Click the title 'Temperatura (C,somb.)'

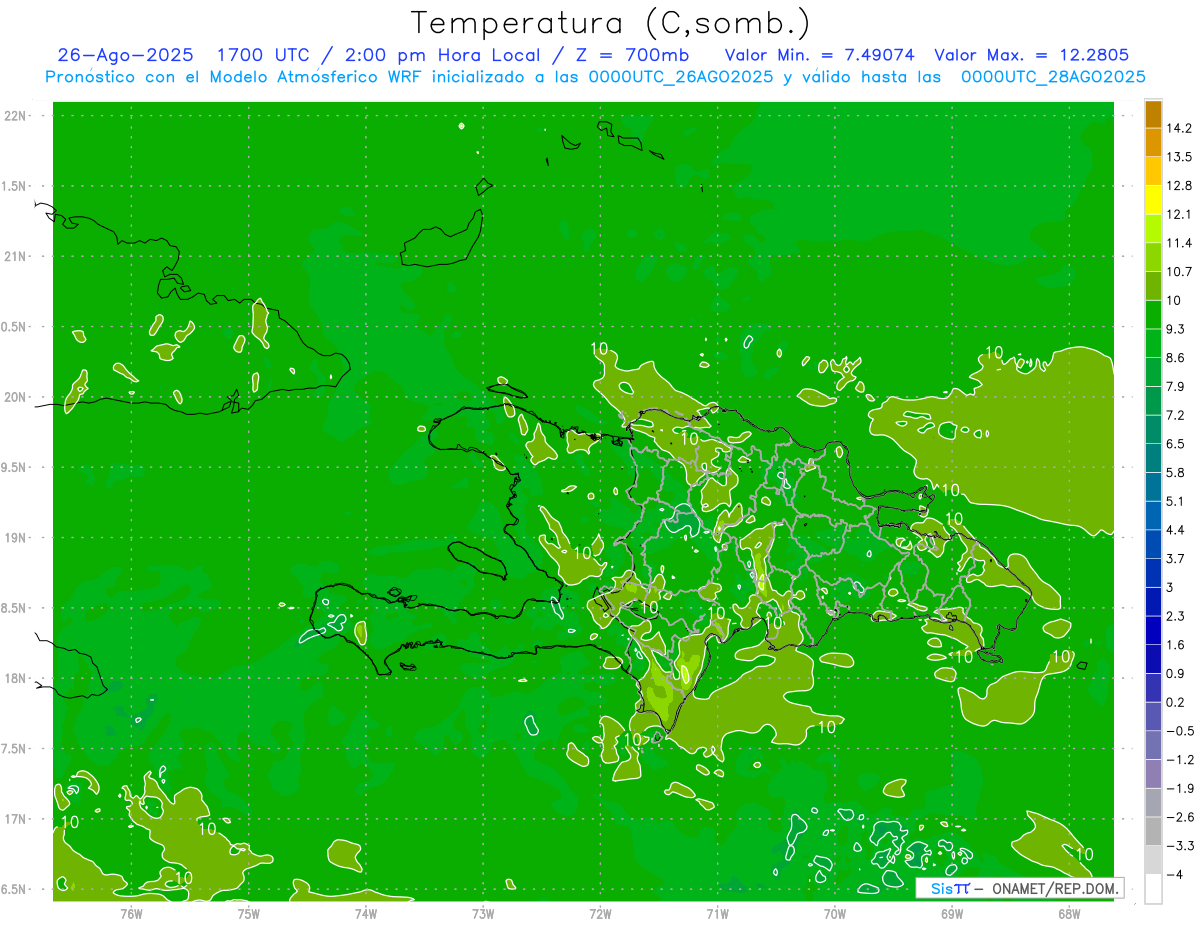611,24
